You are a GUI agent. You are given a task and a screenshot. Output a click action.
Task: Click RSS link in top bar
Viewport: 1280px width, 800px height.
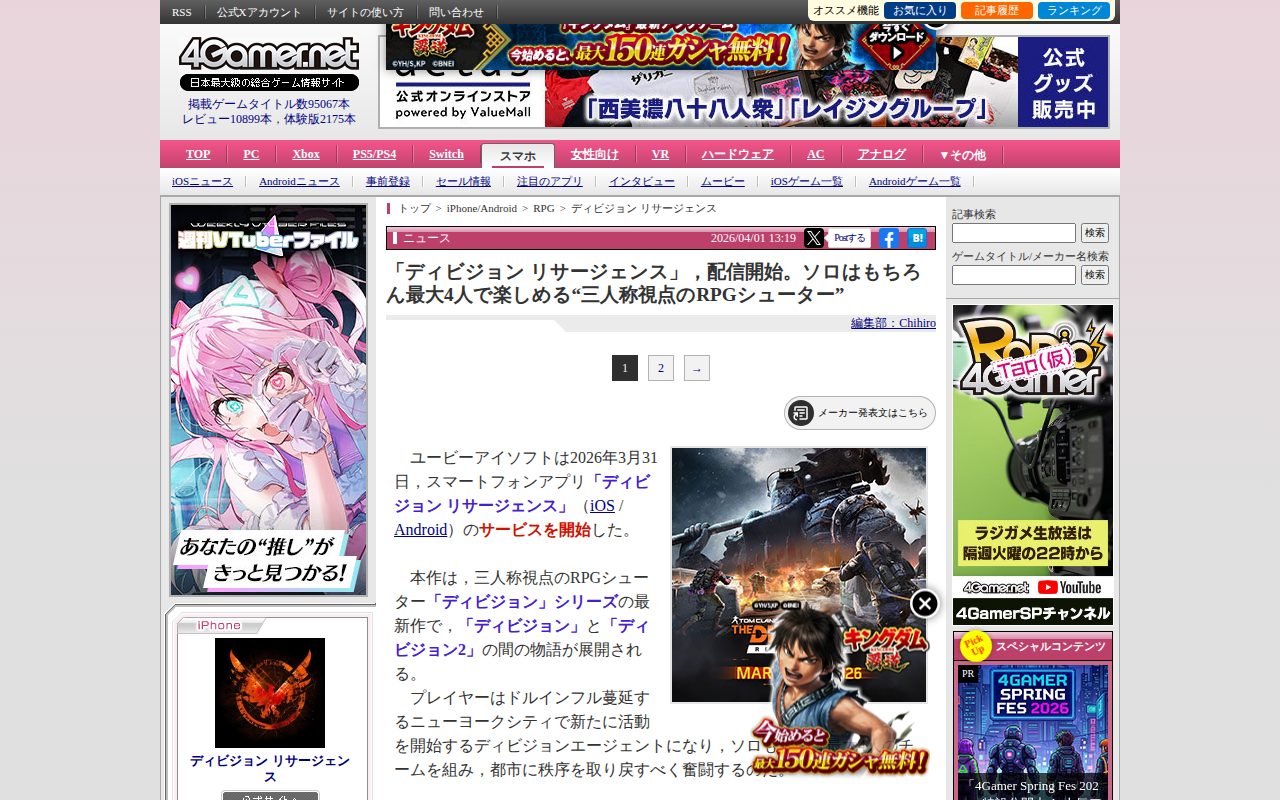point(182,12)
